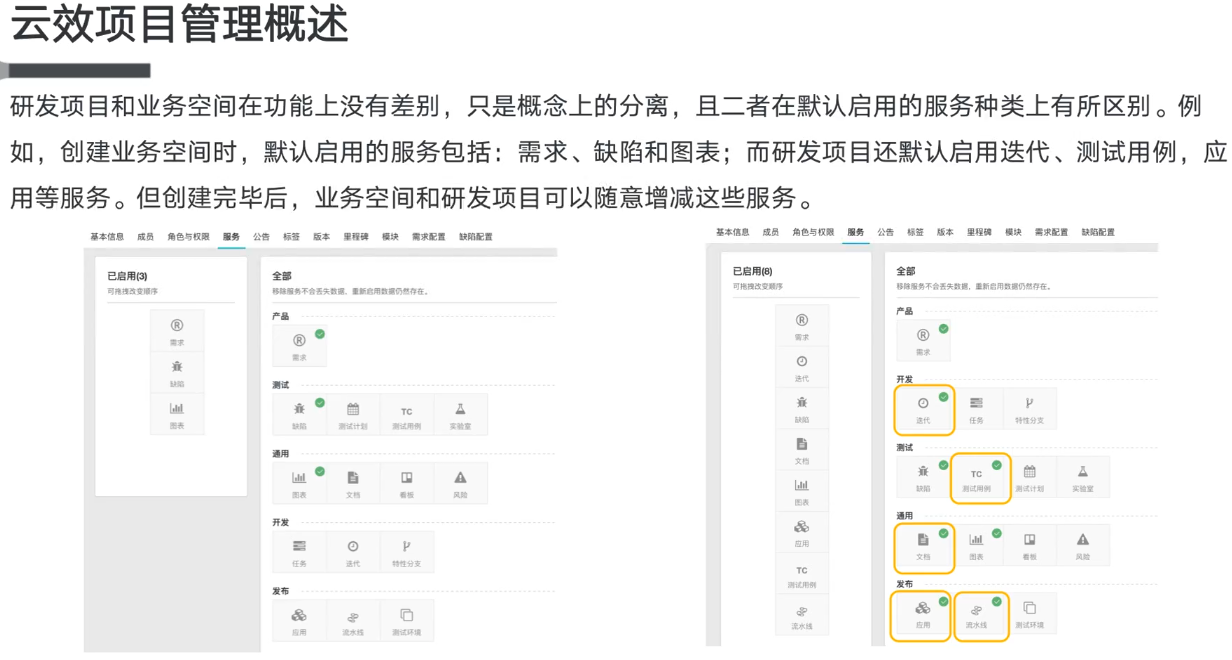Viewport: 1232px width, 660px height.
Task: Select 流水线 tile in left screenshot's 发布 section
Action: [x=353, y=621]
